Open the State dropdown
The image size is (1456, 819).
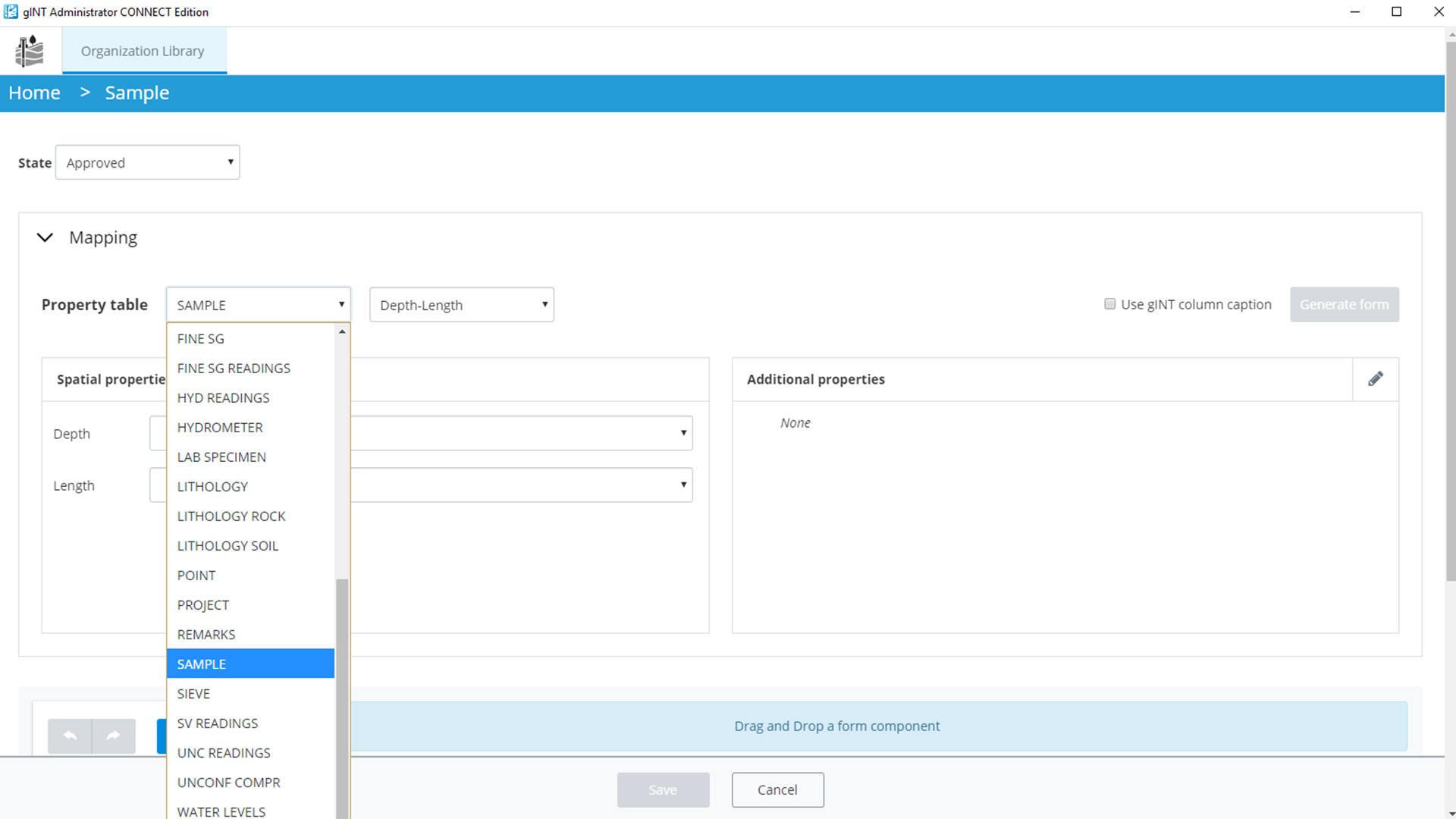click(x=148, y=162)
